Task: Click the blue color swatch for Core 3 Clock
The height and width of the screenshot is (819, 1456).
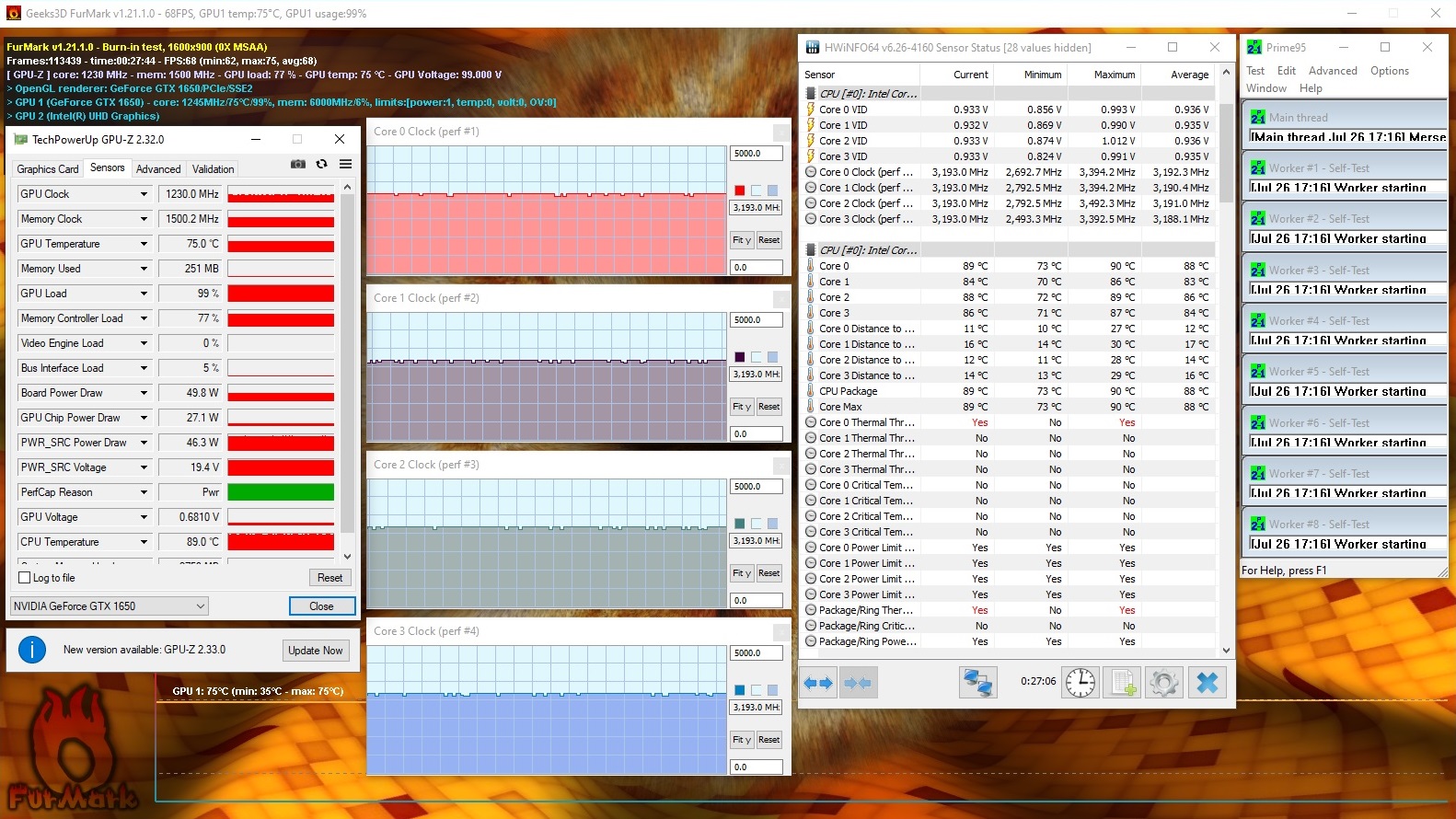Action: 739,690
